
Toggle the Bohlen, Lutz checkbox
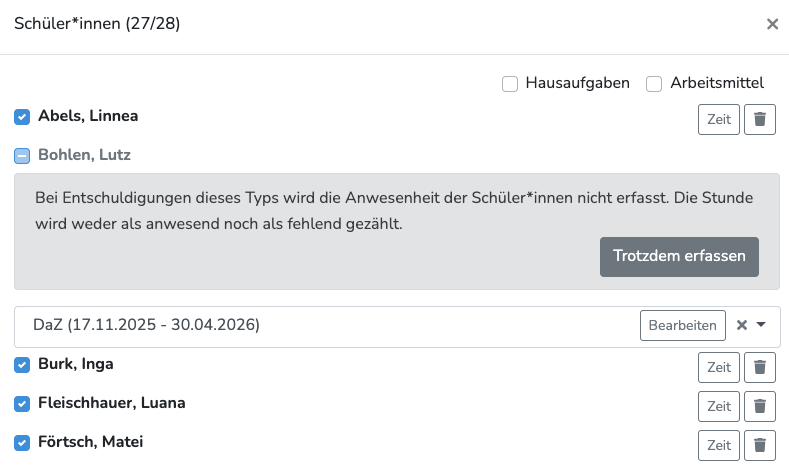[22, 156]
